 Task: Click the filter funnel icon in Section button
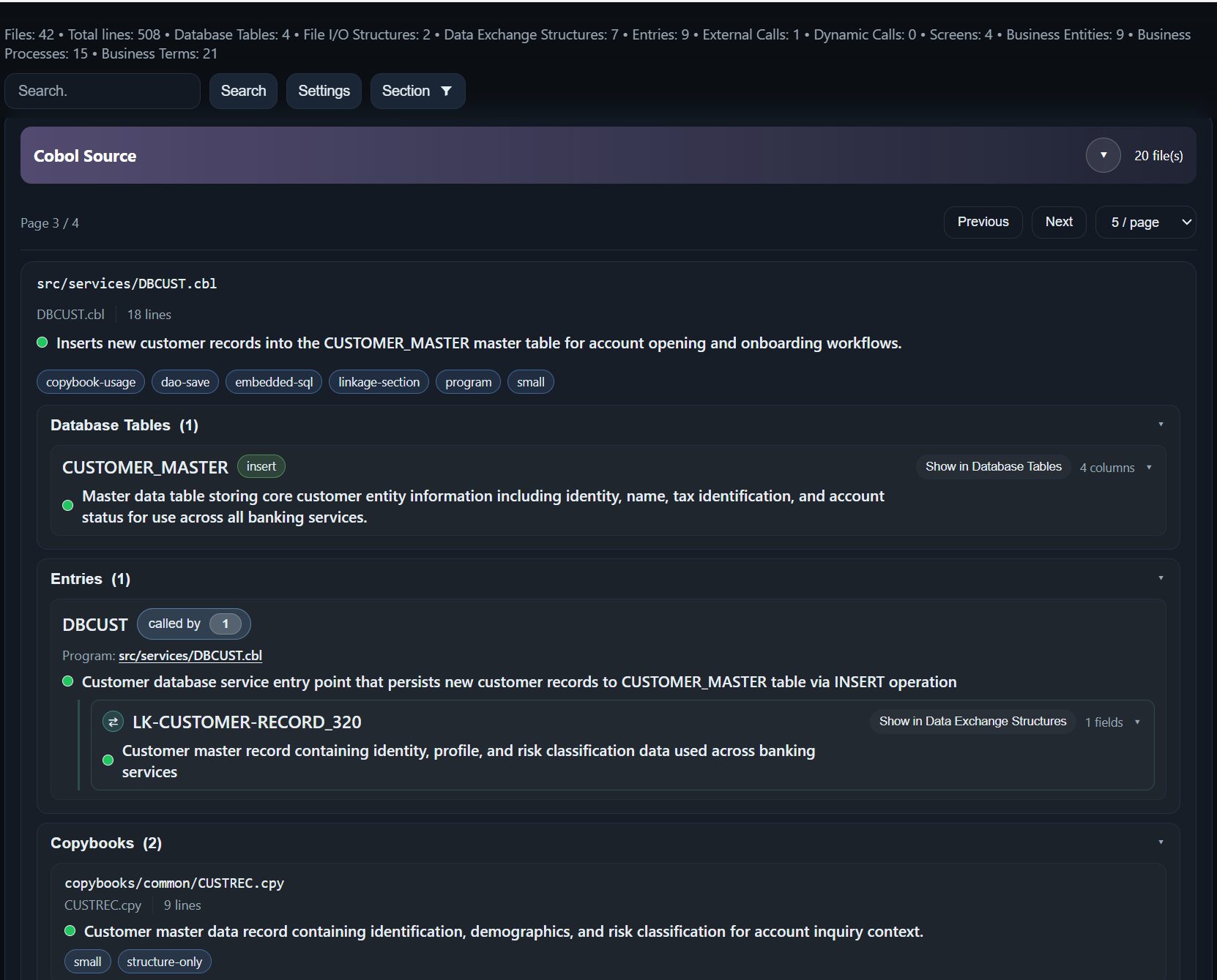[446, 91]
